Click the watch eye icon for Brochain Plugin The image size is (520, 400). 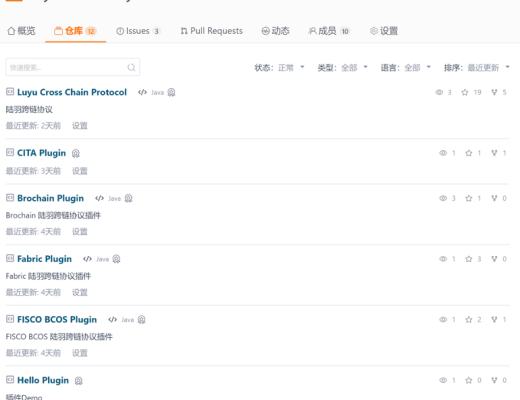point(443,198)
